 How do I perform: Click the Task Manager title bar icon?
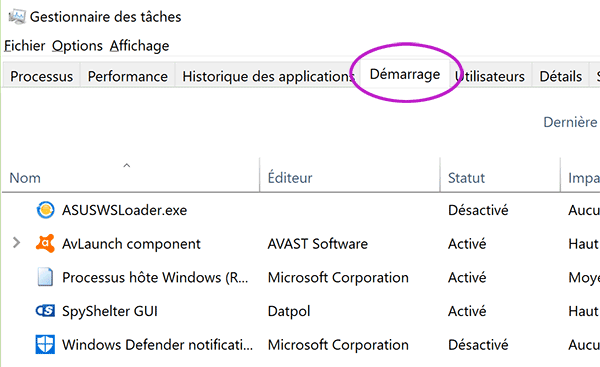click(17, 17)
